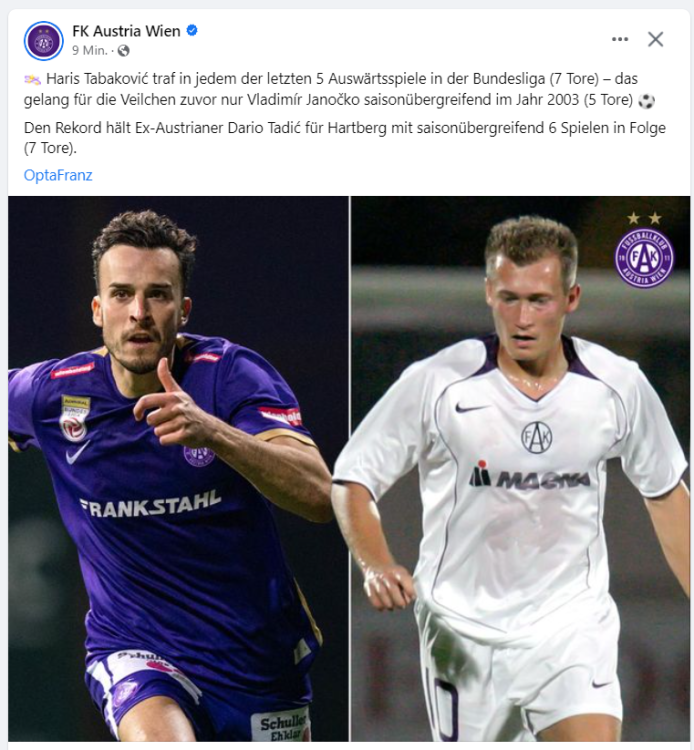Close the post with the X button
This screenshot has height=750, width=694.
[x=655, y=39]
